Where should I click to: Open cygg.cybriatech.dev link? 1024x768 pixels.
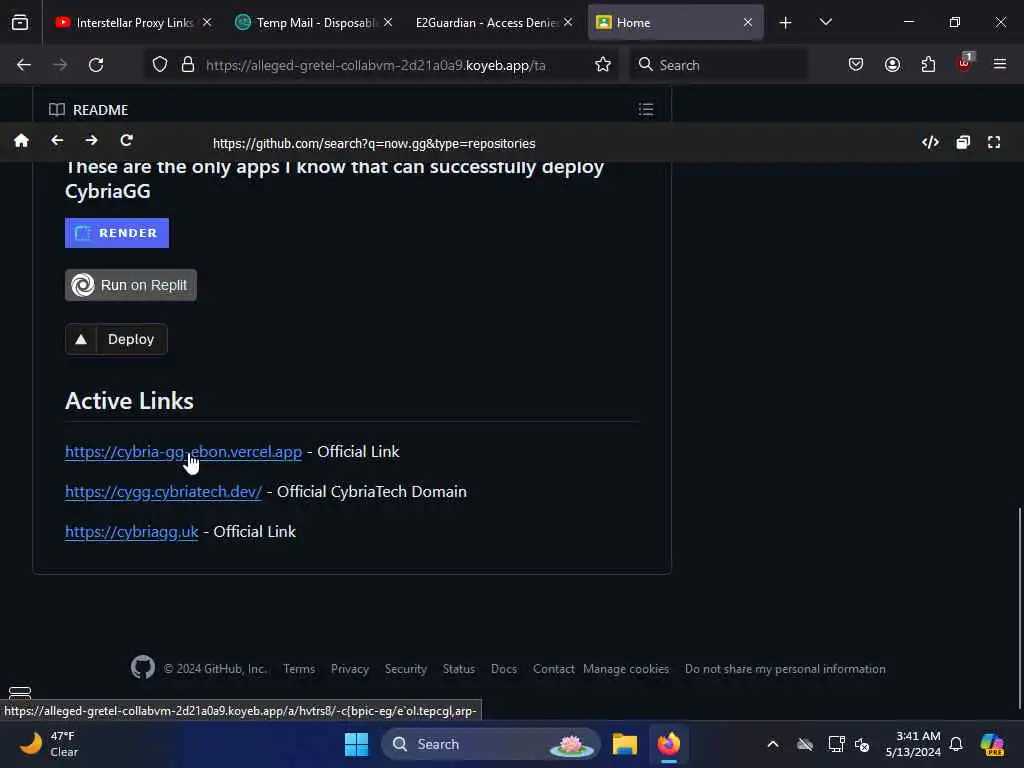pyautogui.click(x=163, y=492)
